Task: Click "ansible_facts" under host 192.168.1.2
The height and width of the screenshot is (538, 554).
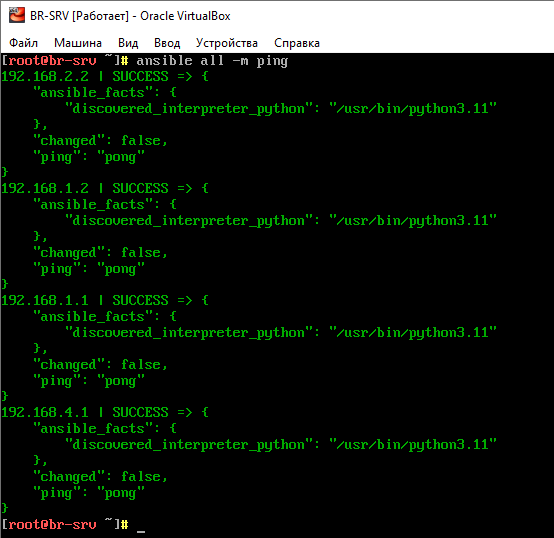Action: 94,205
